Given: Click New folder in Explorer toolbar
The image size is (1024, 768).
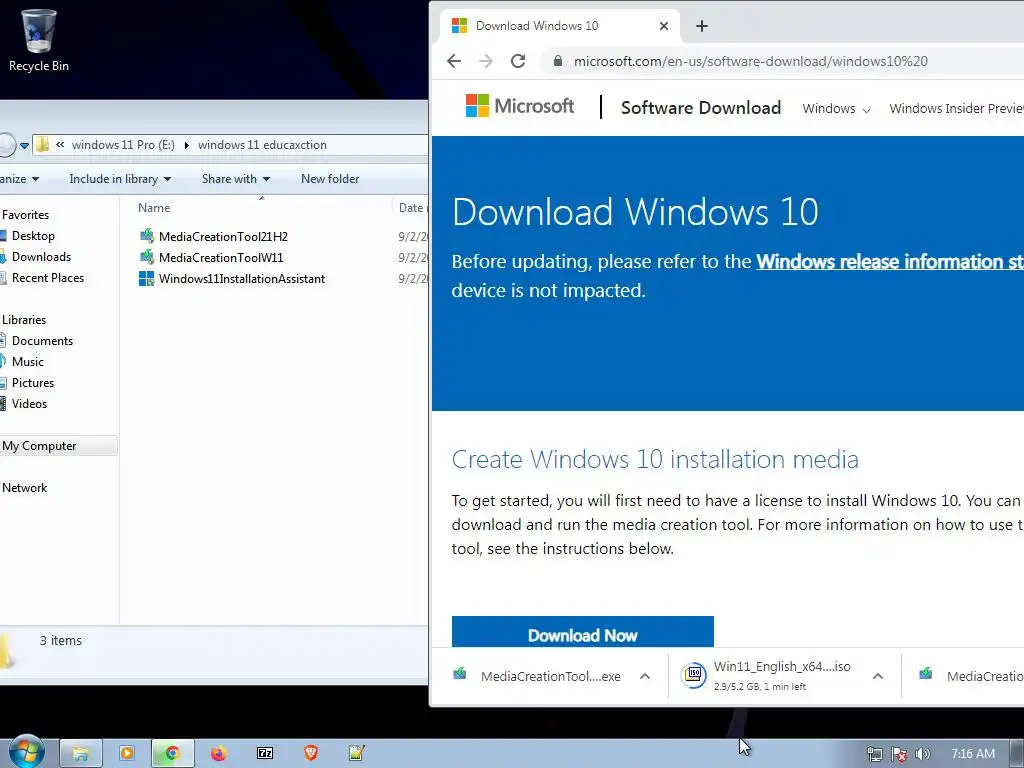Looking at the screenshot, I should (330, 179).
